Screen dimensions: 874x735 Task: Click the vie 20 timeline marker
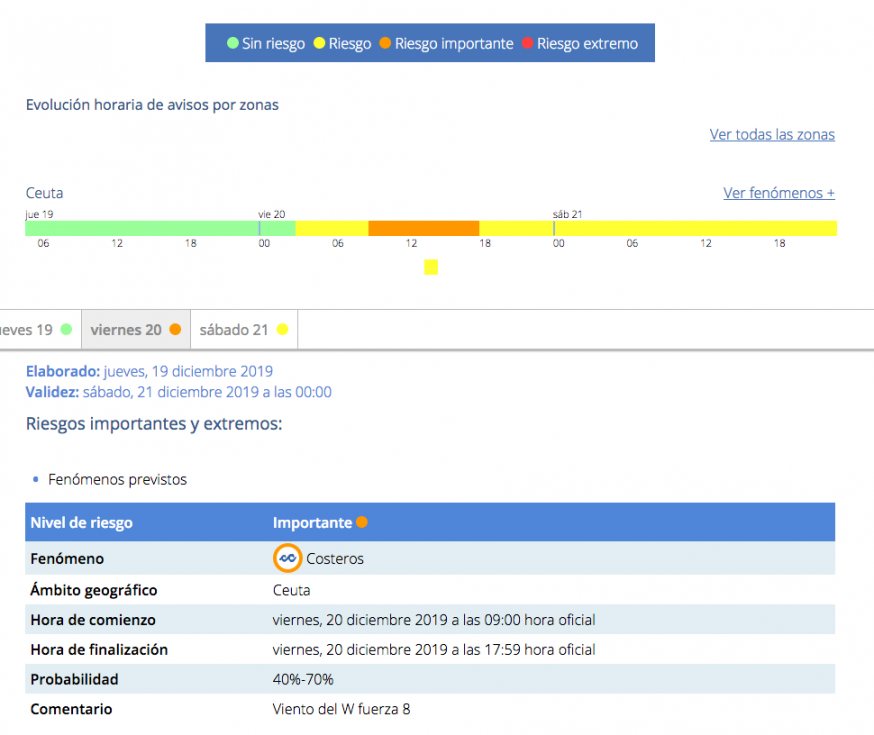click(271, 214)
